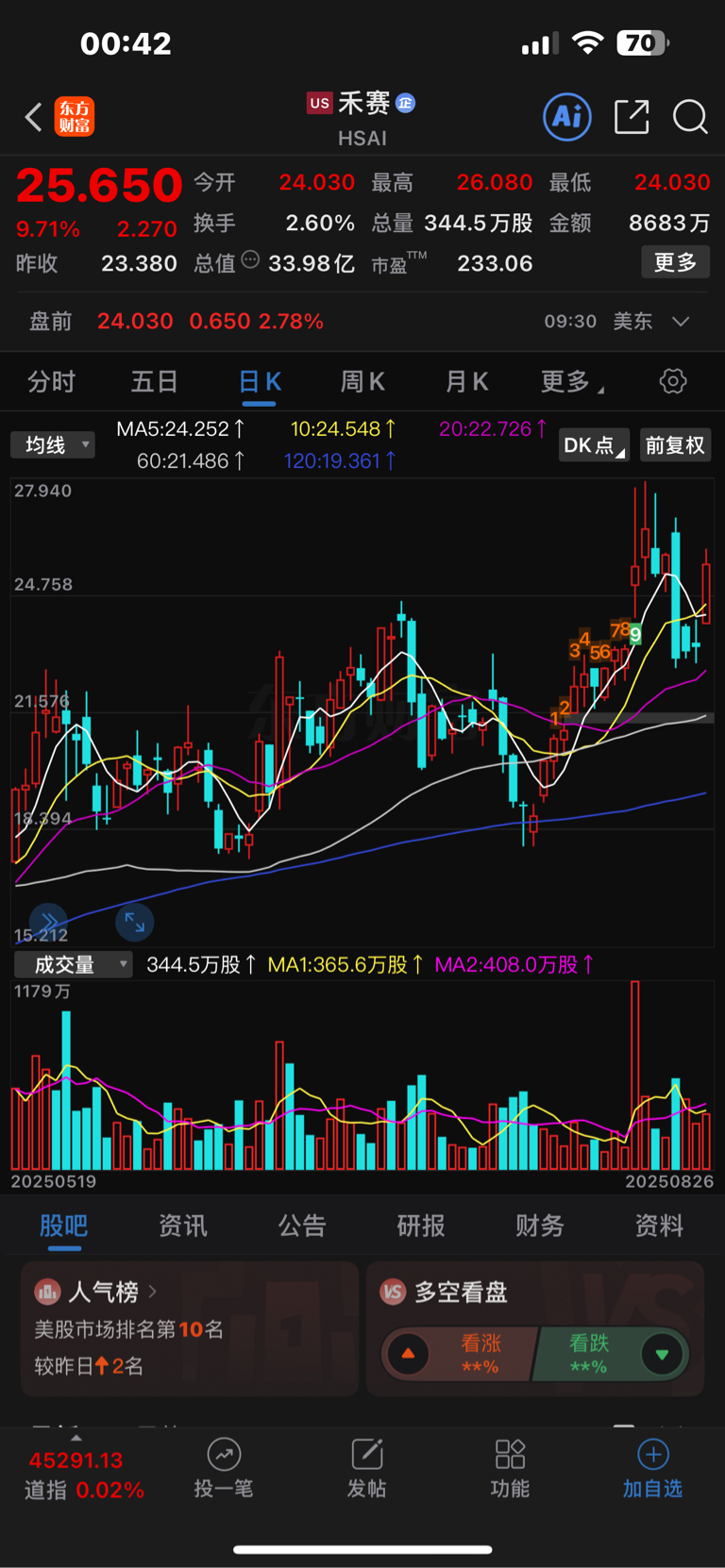Image resolution: width=725 pixels, height=1568 pixels.
Task: Tap the current price 25.650
Action: (99, 185)
